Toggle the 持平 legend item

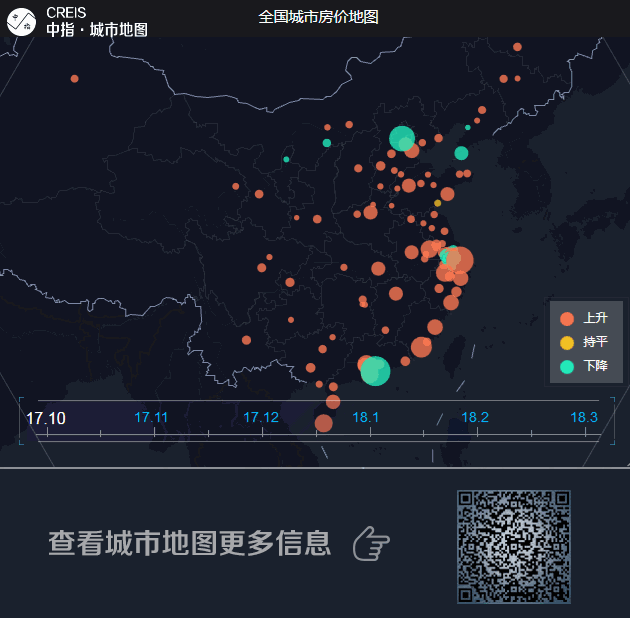pyautogui.click(x=586, y=342)
